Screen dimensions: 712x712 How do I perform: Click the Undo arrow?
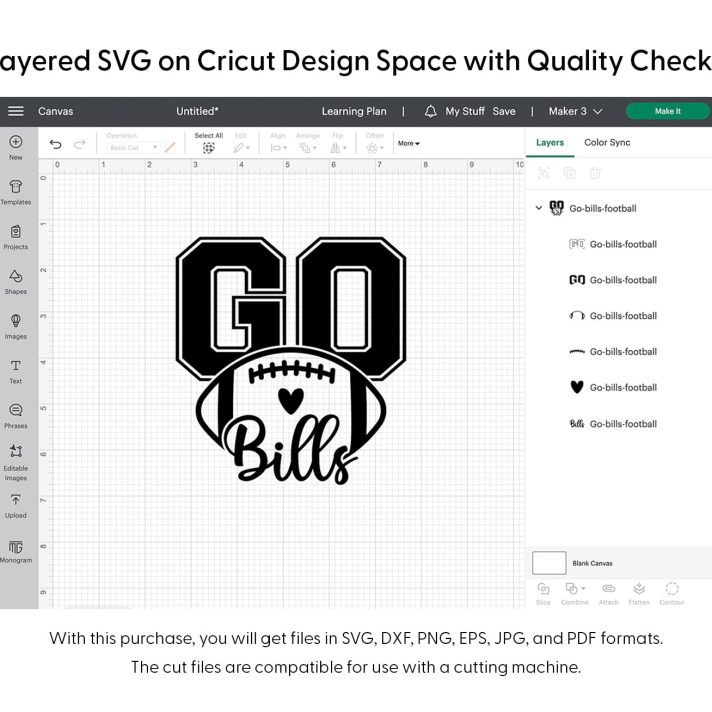click(55, 144)
